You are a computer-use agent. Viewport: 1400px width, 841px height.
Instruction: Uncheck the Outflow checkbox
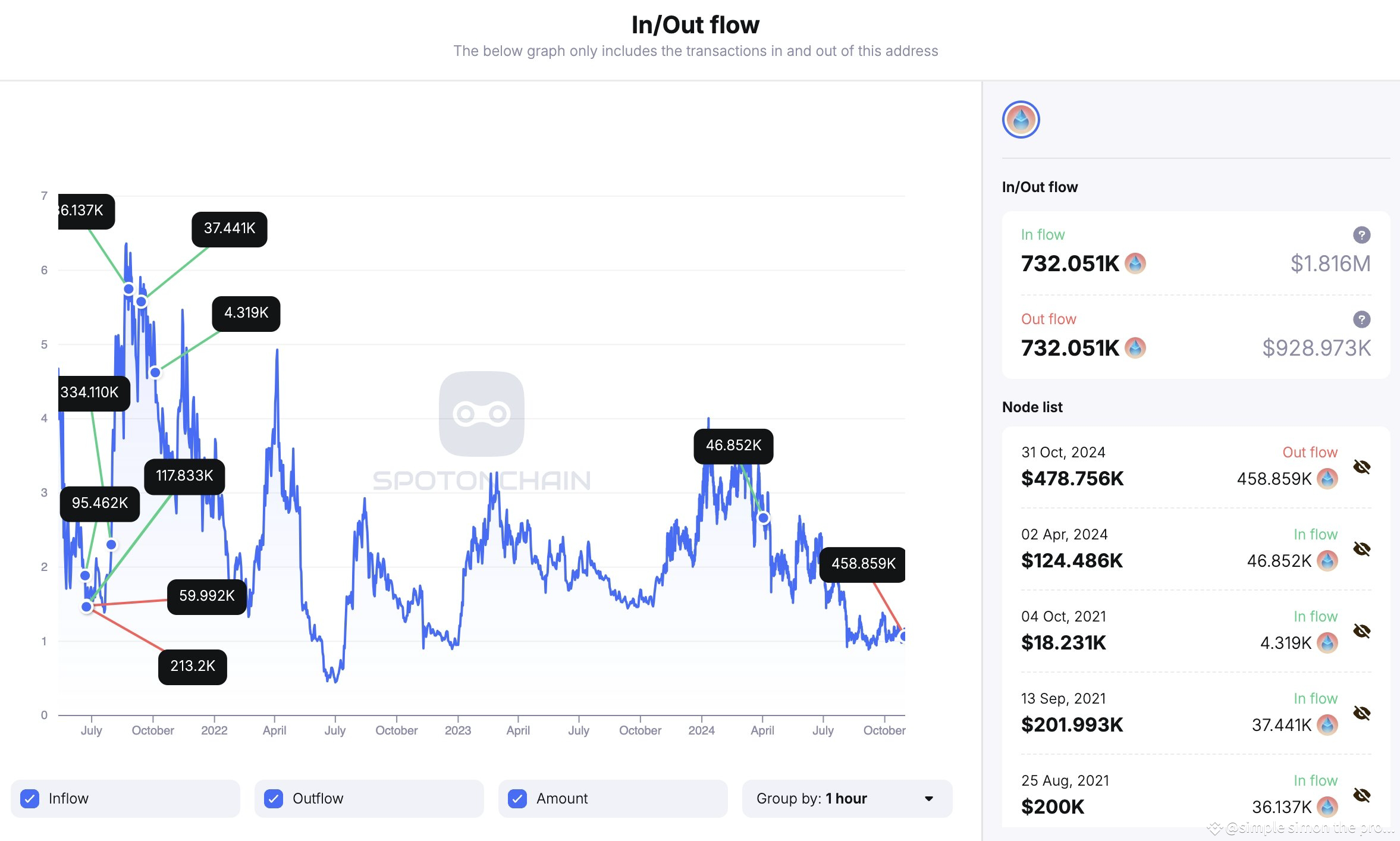(274, 798)
